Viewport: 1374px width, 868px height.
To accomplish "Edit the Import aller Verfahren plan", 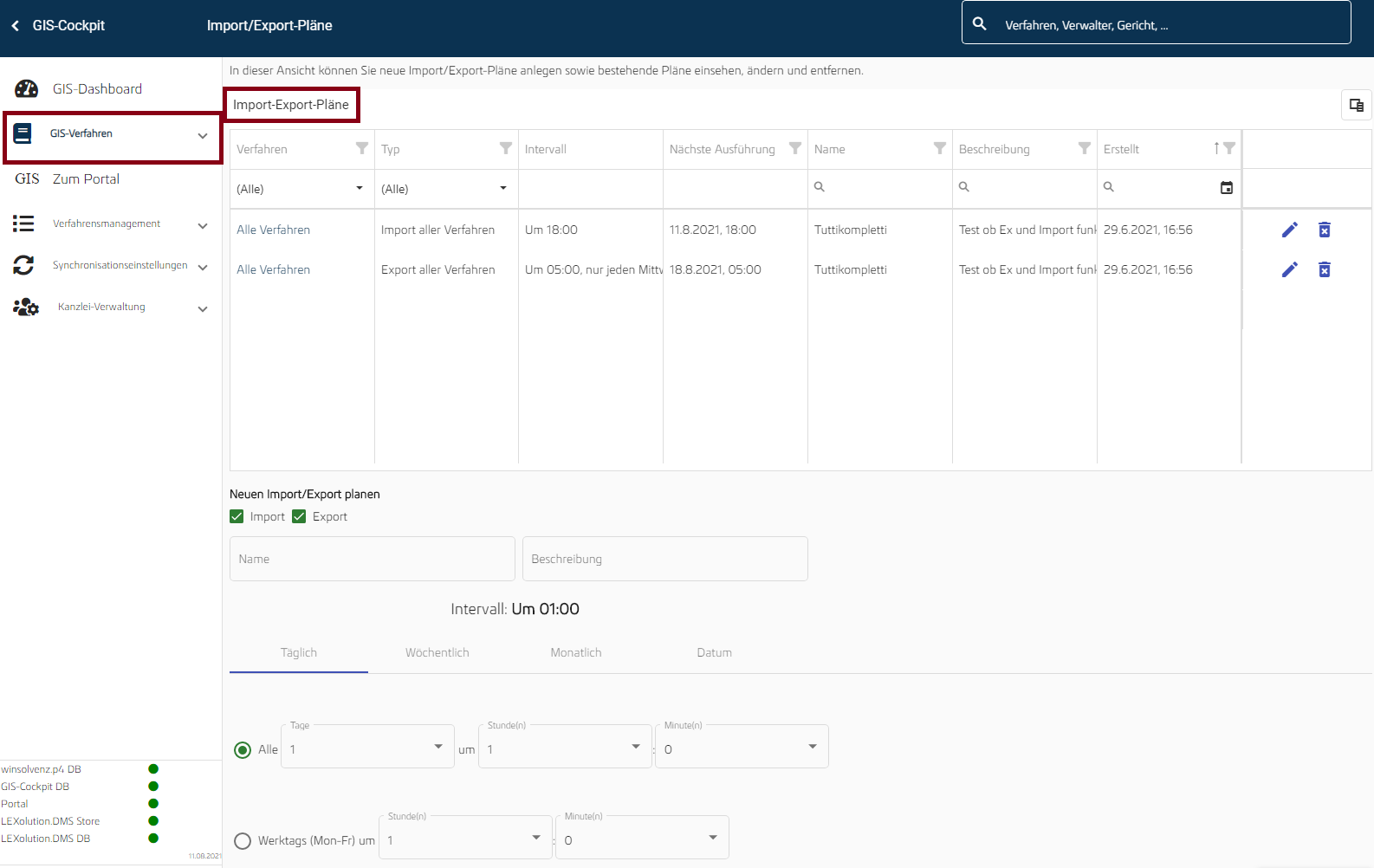I will click(x=1290, y=230).
